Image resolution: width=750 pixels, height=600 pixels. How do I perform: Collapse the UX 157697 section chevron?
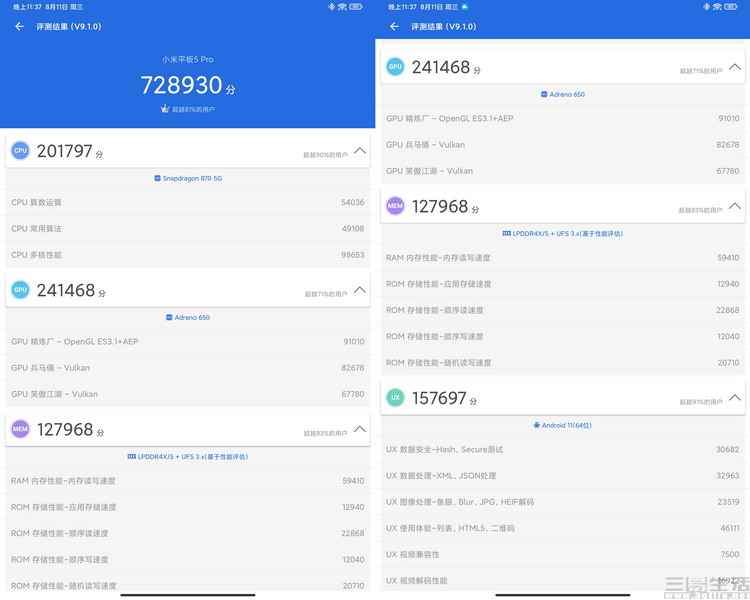[x=735, y=398]
